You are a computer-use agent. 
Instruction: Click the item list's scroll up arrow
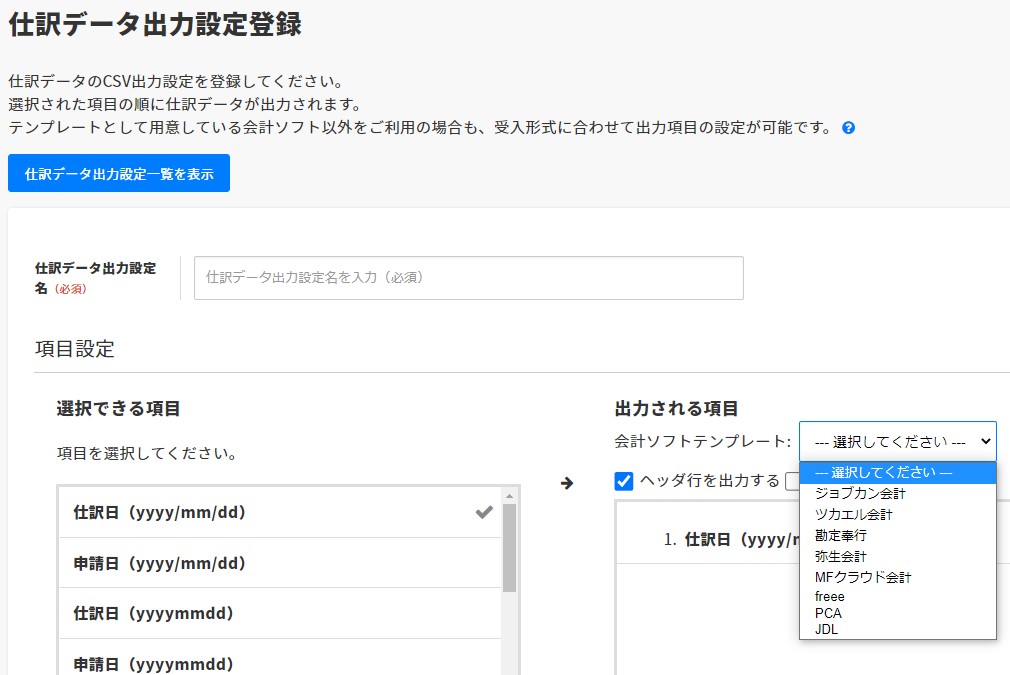[x=509, y=495]
